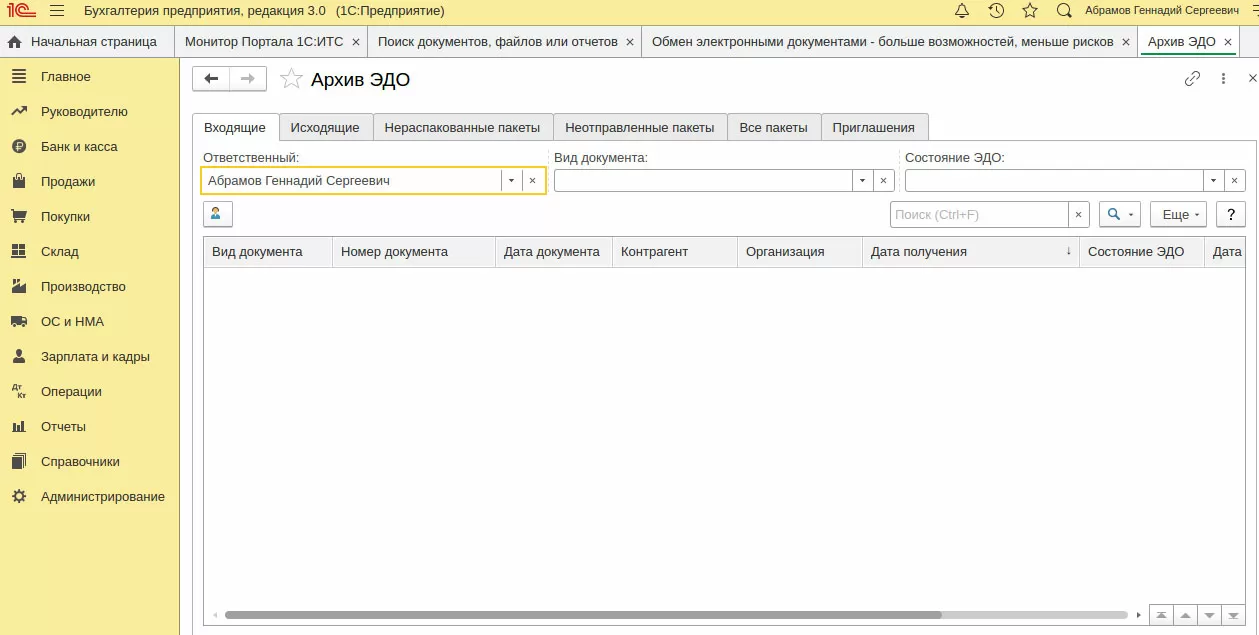Select the Нераспакованные пакеты tab
This screenshot has height=635, width=1259.
click(463, 128)
